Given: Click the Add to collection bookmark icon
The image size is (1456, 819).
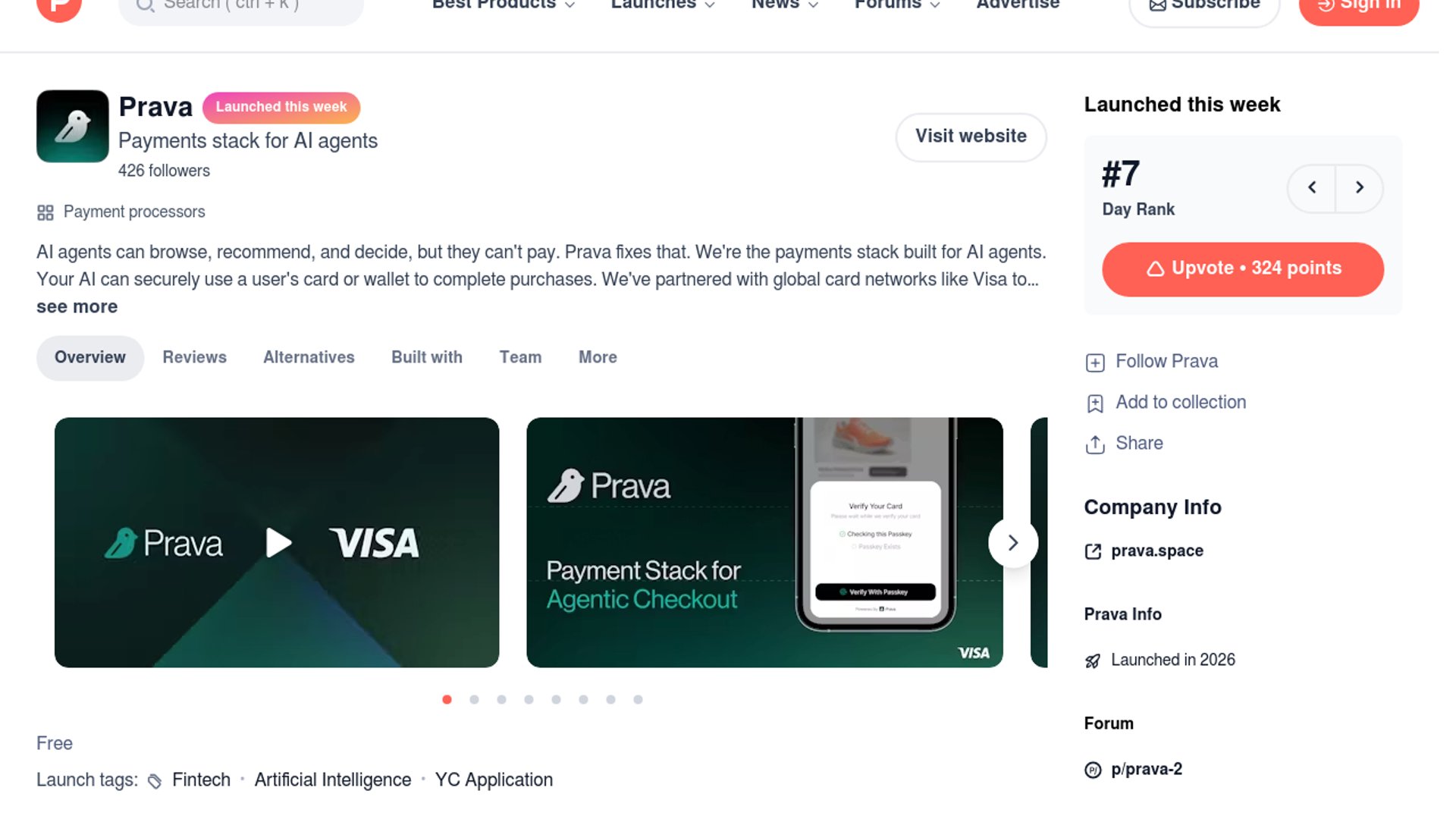Looking at the screenshot, I should tap(1095, 403).
